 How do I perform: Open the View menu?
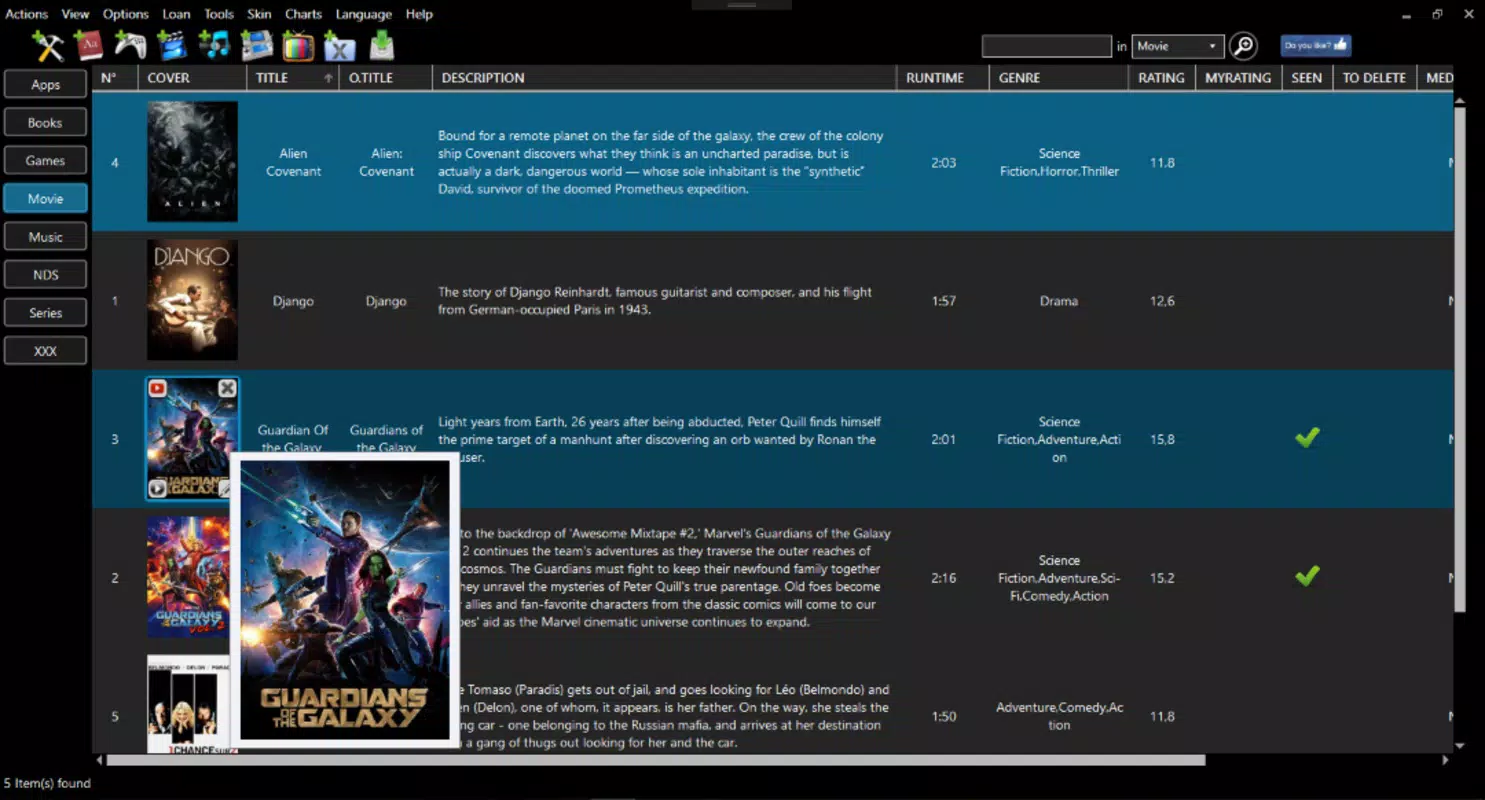(x=75, y=14)
